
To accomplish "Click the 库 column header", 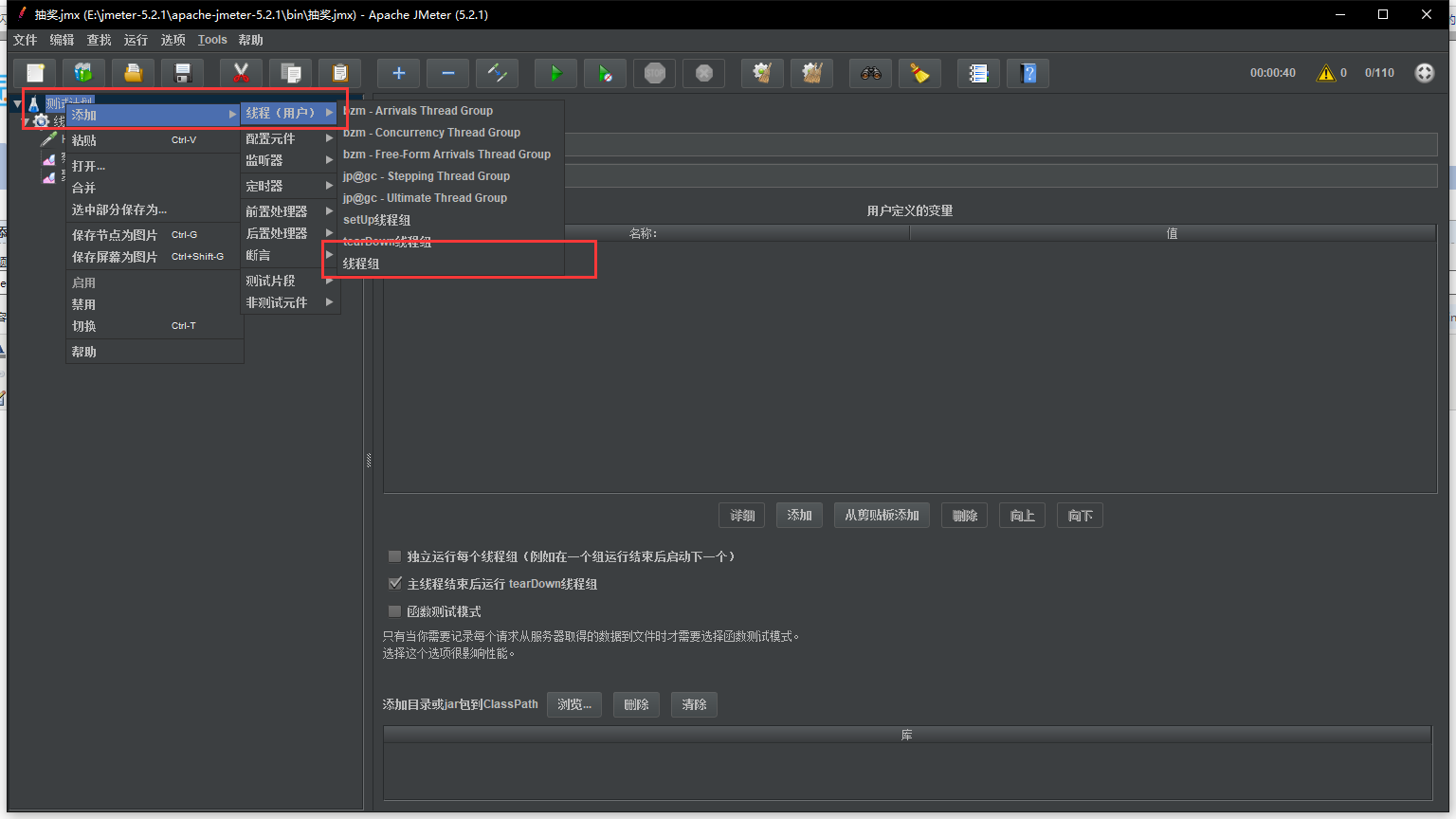I will pos(907,735).
